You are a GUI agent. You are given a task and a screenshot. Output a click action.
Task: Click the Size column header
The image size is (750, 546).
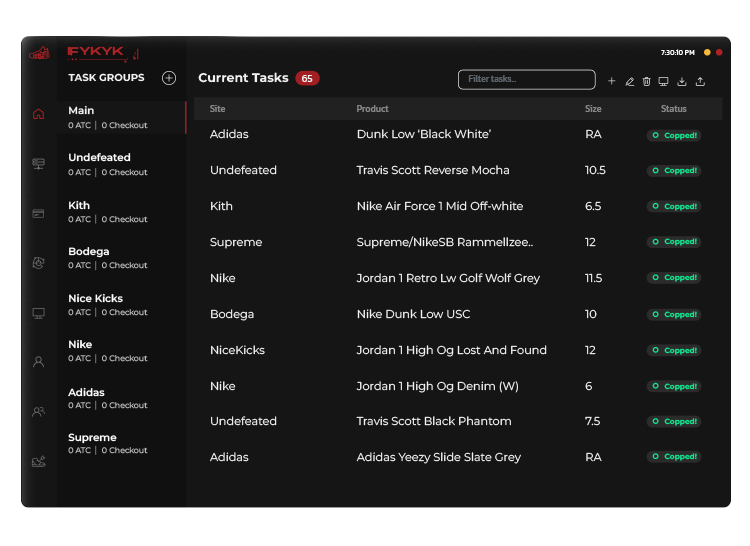tap(593, 108)
